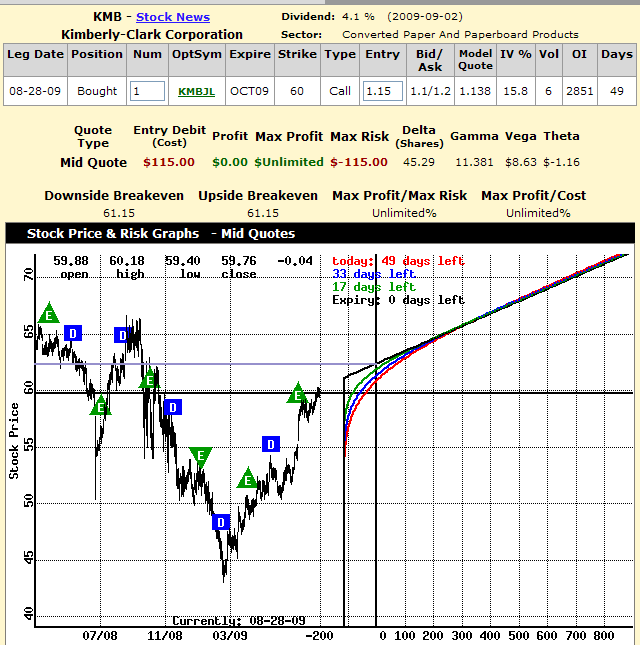
Task: Click Unlimited% under Max Profit/Max Risk
Action: click(404, 213)
